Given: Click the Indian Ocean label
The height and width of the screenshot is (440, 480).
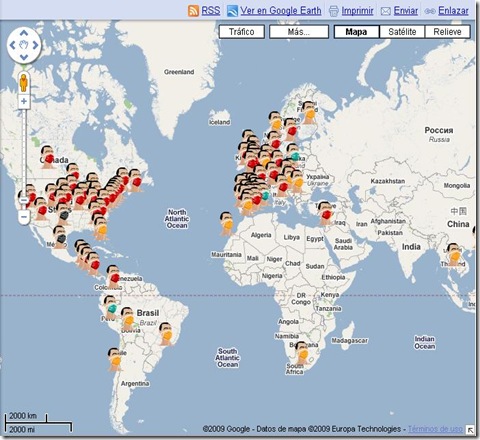Looking at the screenshot, I should (425, 342).
